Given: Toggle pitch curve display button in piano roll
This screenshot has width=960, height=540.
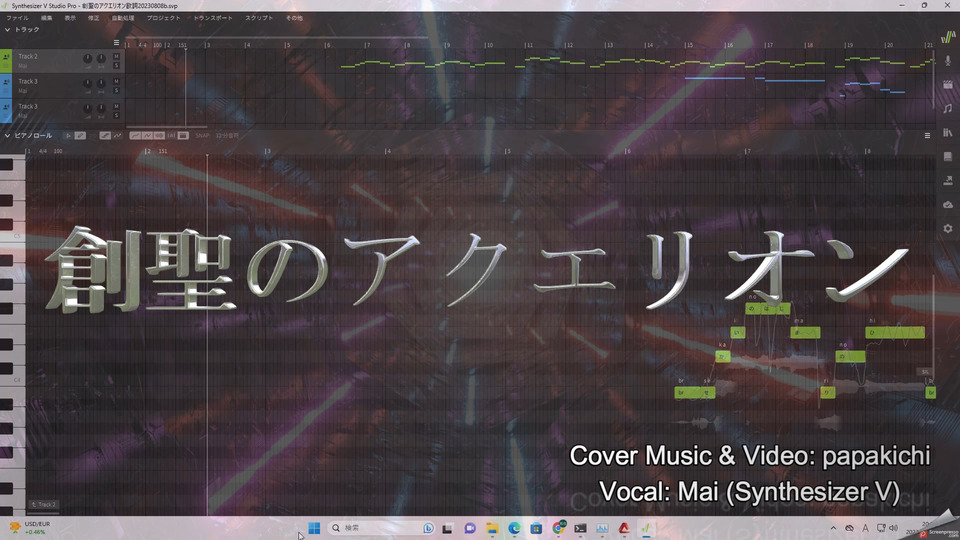Looking at the screenshot, I should [x=135, y=135].
